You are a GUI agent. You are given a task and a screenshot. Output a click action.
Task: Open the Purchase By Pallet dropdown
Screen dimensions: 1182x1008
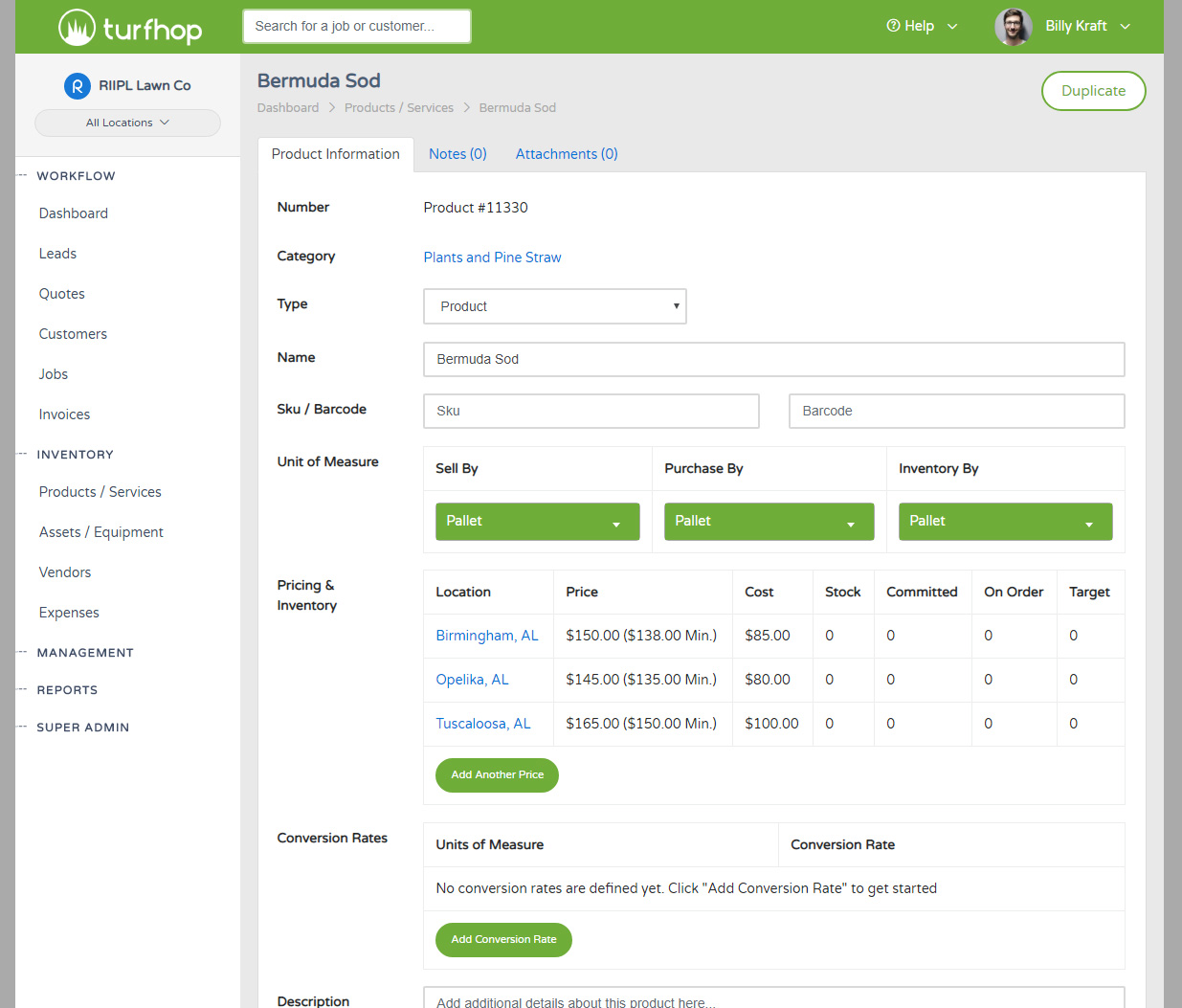point(769,522)
